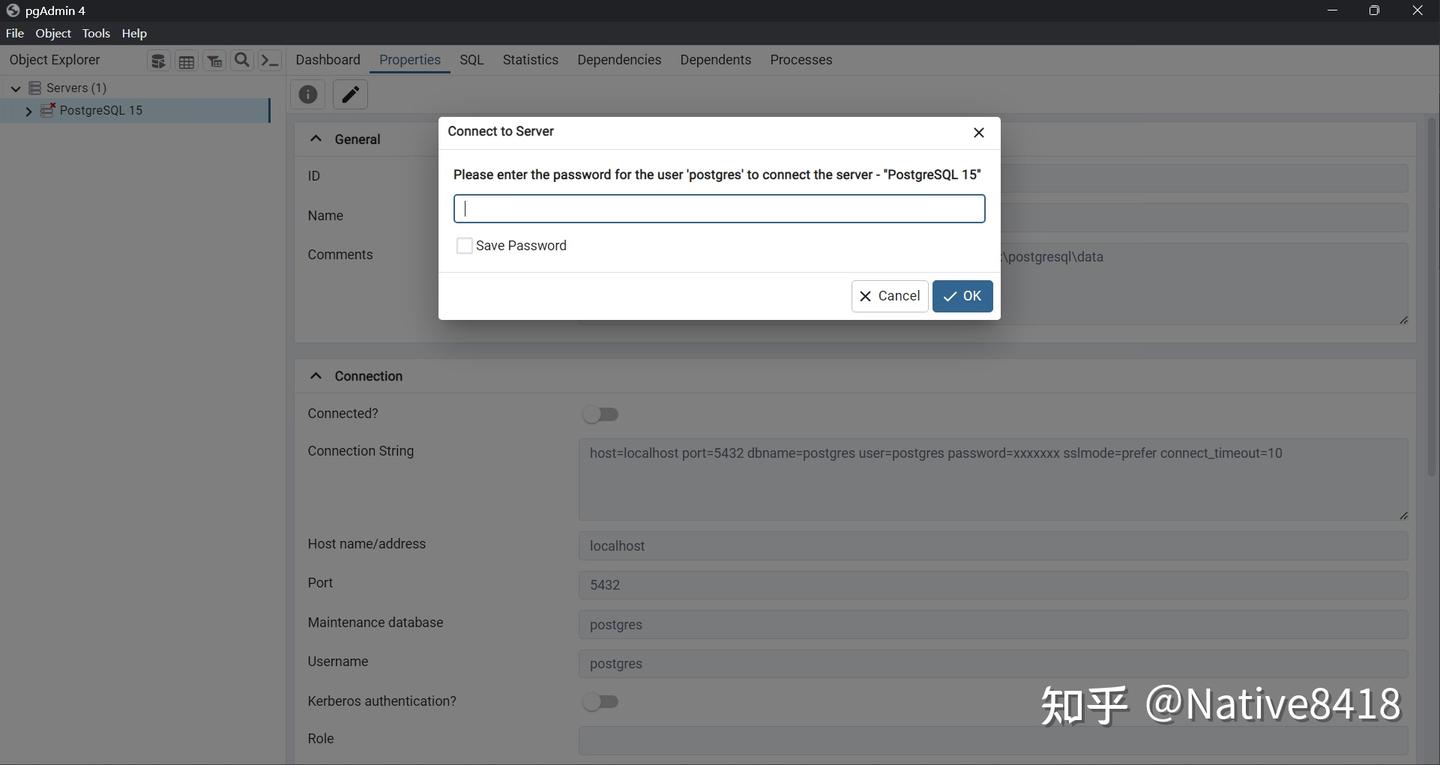Click the password input field
The width and height of the screenshot is (1440, 765).
click(719, 209)
